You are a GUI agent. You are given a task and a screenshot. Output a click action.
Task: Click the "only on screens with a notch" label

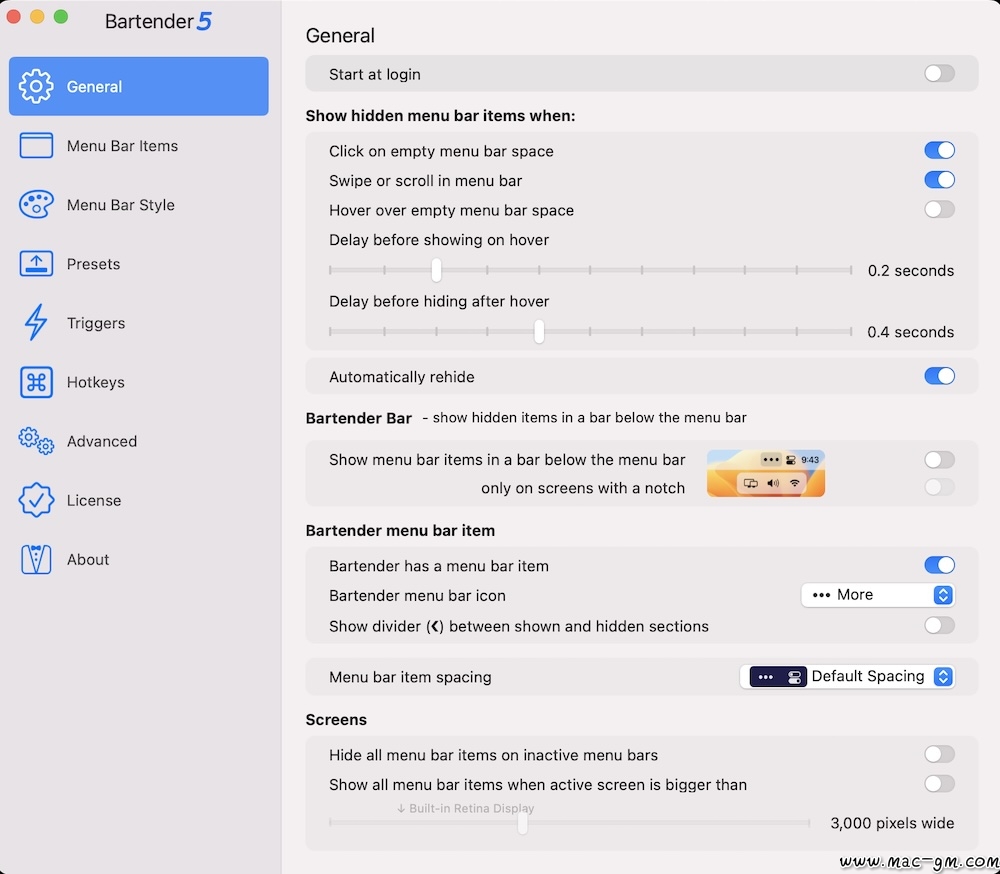pyautogui.click(x=583, y=488)
